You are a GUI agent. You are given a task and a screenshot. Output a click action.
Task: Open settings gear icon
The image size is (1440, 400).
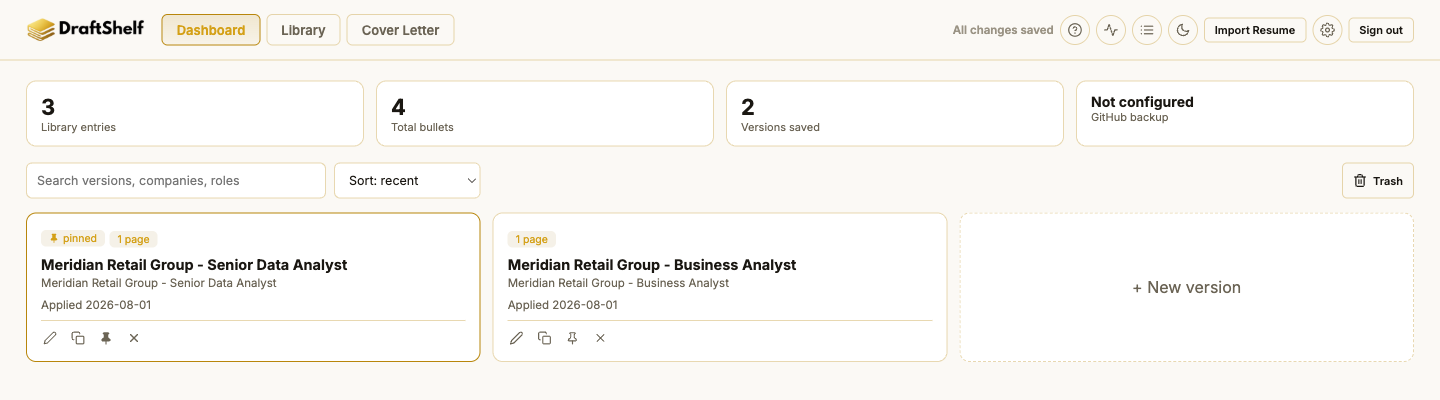point(1327,30)
